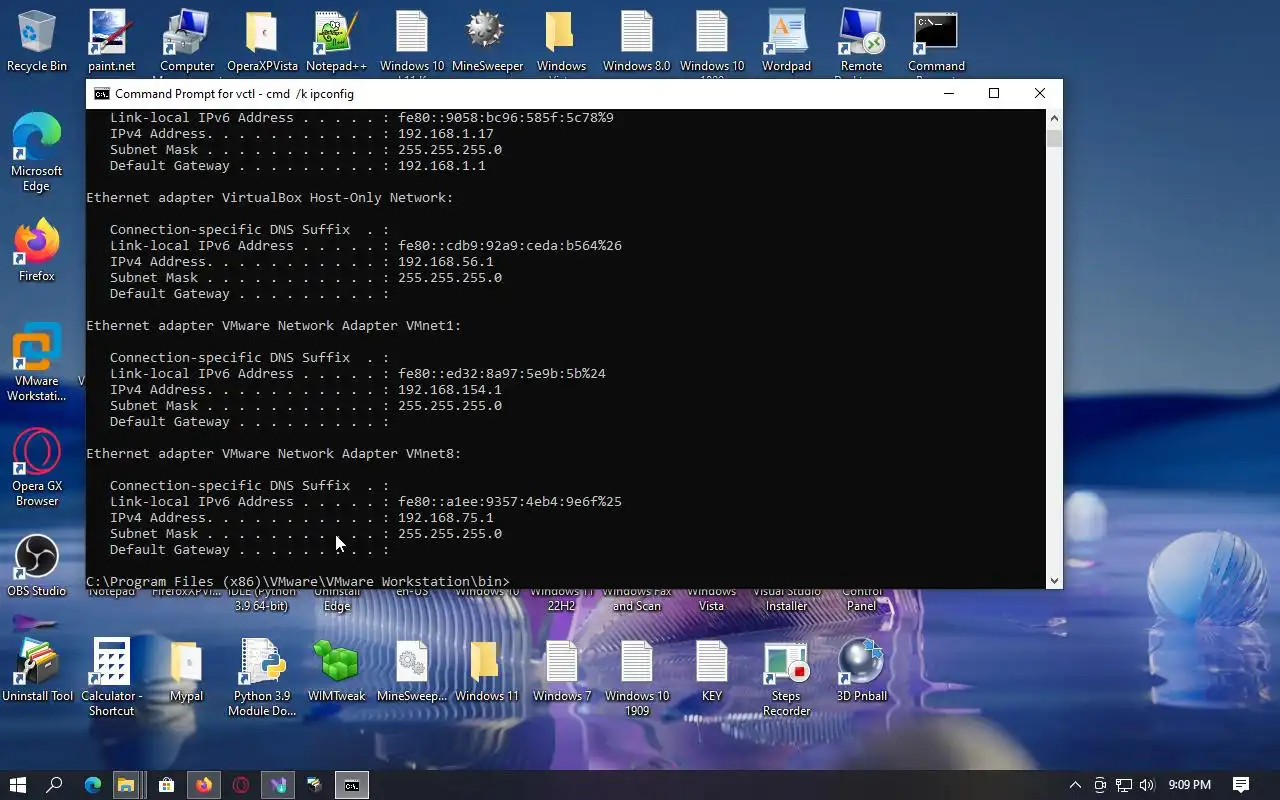Expand the hidden system tray icons chevron
The width and height of the screenshot is (1280, 800).
[1075, 785]
